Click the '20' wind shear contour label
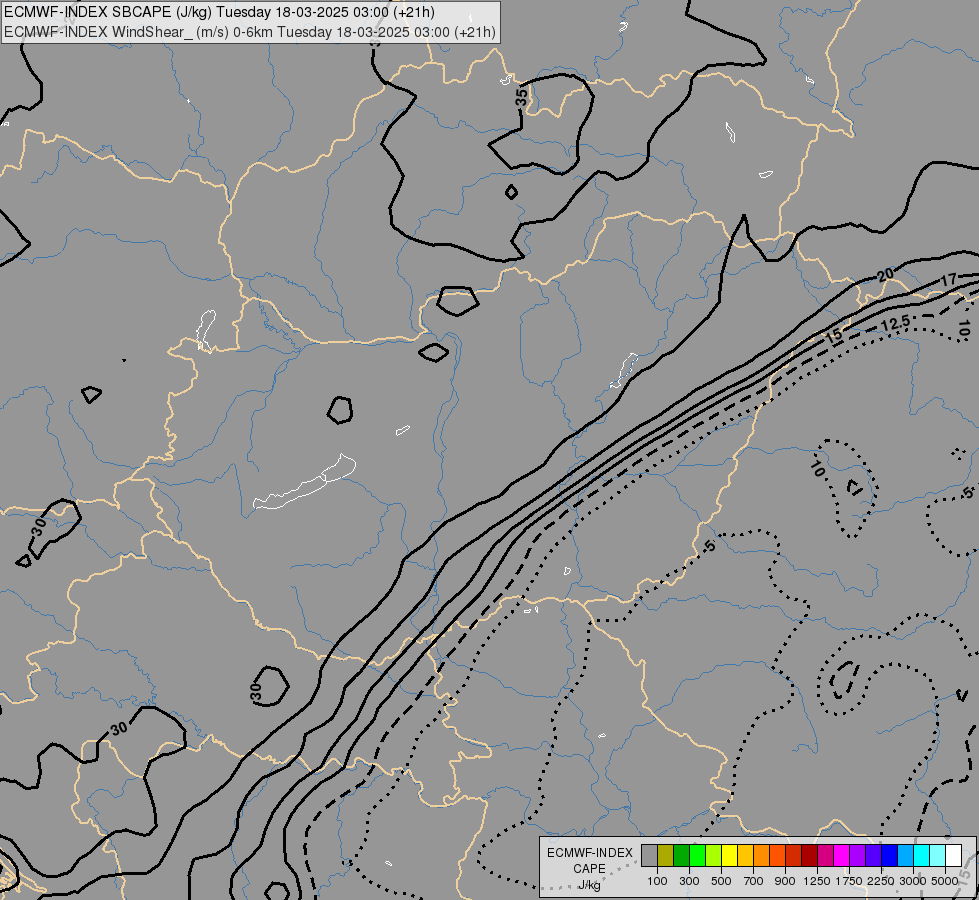979x900 pixels. 885,274
